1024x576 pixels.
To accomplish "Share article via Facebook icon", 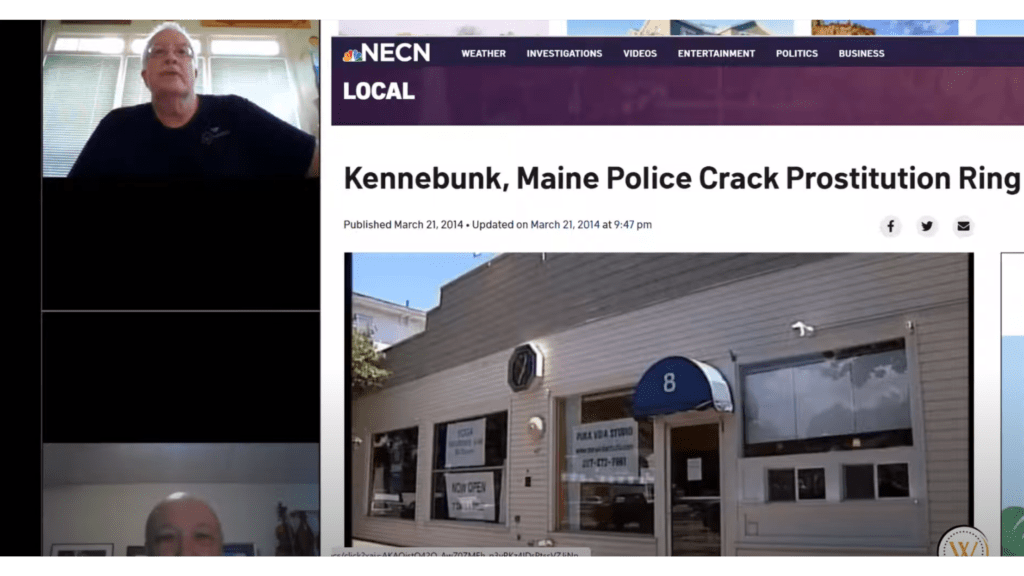I will 890,226.
